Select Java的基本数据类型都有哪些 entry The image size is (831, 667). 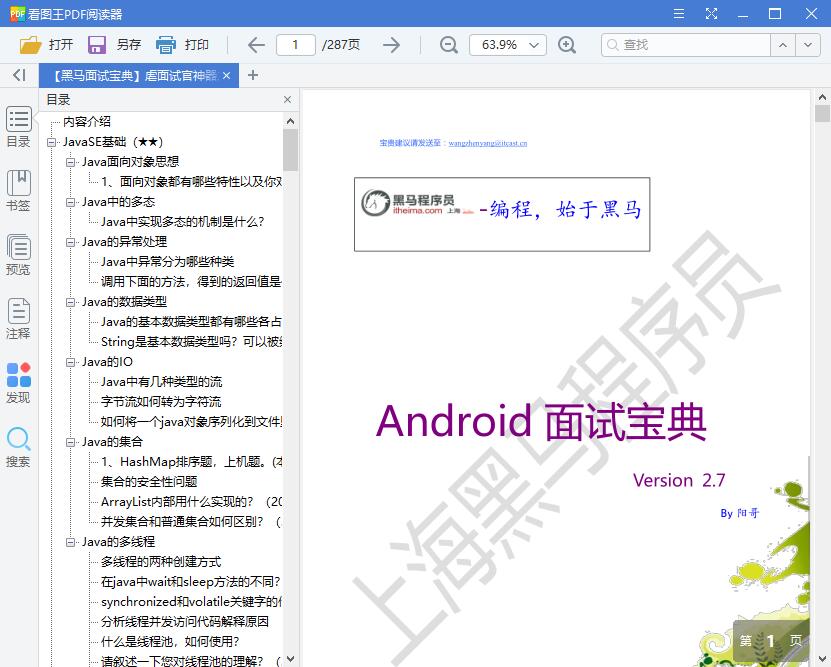pos(191,322)
